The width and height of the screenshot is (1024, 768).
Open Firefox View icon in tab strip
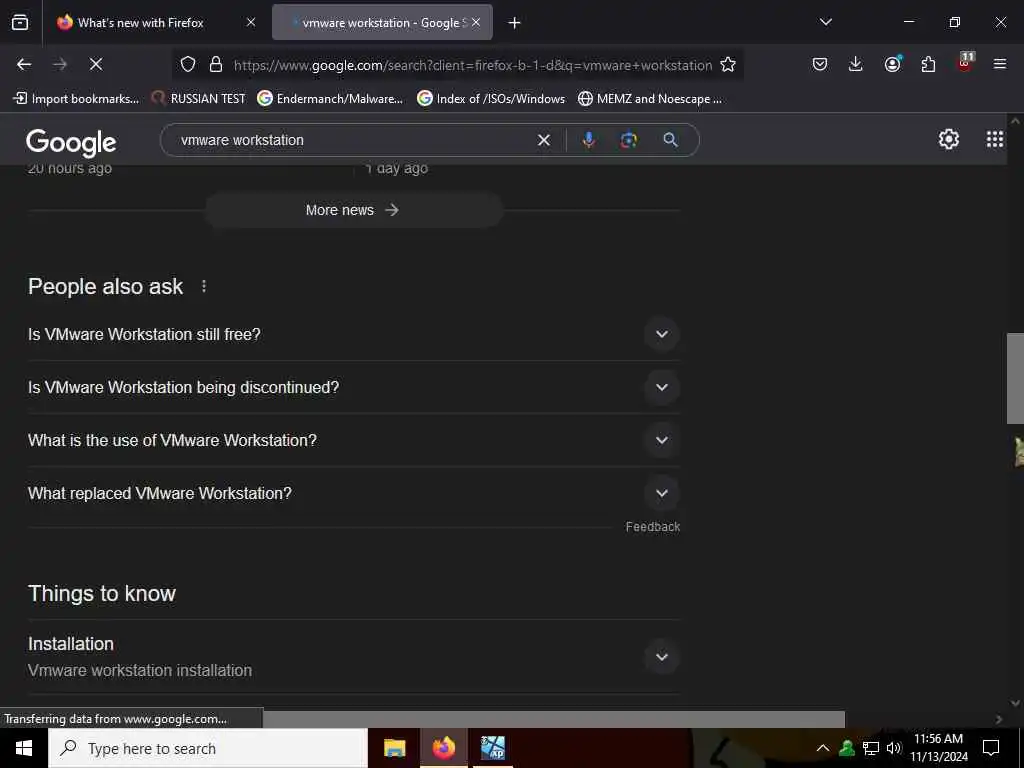pyautogui.click(x=20, y=23)
